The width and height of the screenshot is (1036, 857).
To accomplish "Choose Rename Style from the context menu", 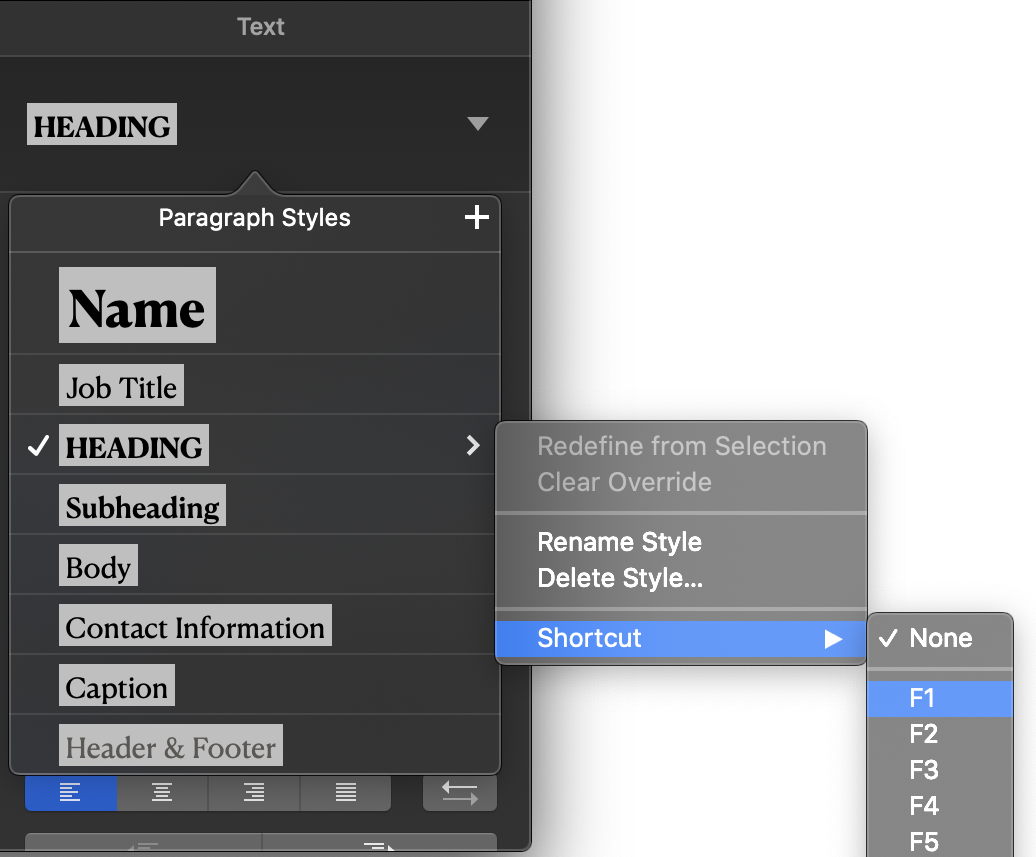I will [x=681, y=542].
